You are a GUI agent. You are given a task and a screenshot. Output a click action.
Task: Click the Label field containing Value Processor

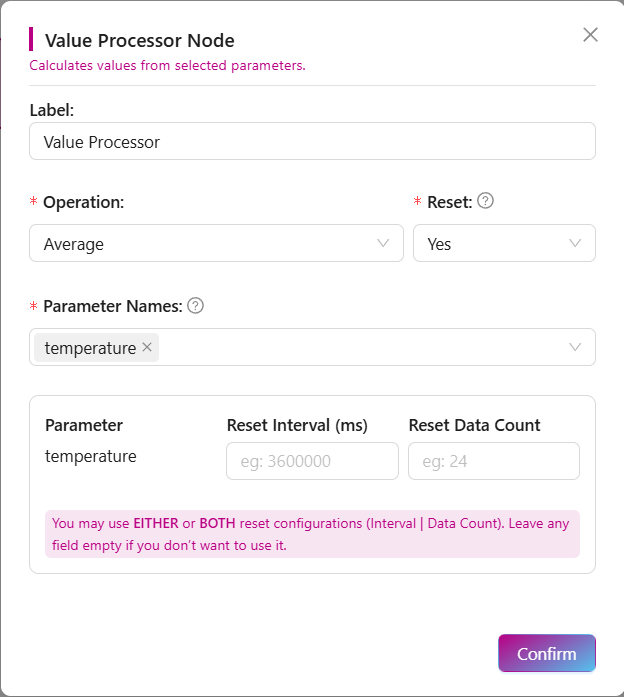pos(312,142)
